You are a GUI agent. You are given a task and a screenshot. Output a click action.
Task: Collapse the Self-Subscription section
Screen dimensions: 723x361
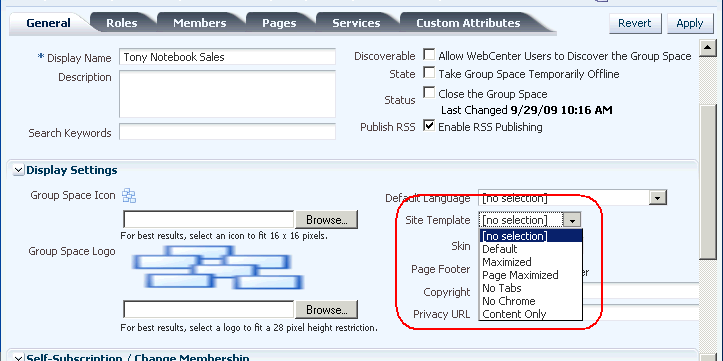[x=18, y=358]
